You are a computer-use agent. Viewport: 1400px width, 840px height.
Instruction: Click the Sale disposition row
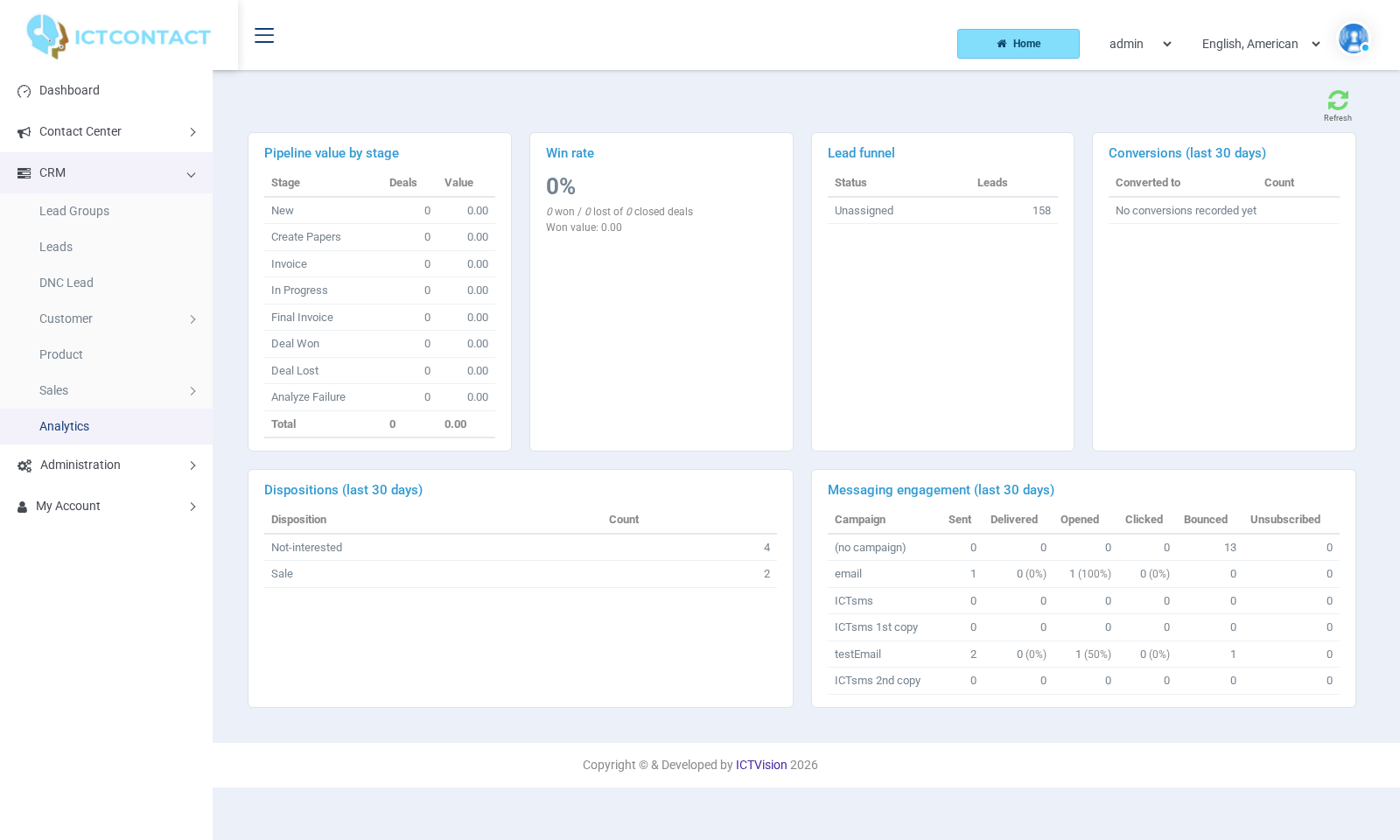[521, 574]
